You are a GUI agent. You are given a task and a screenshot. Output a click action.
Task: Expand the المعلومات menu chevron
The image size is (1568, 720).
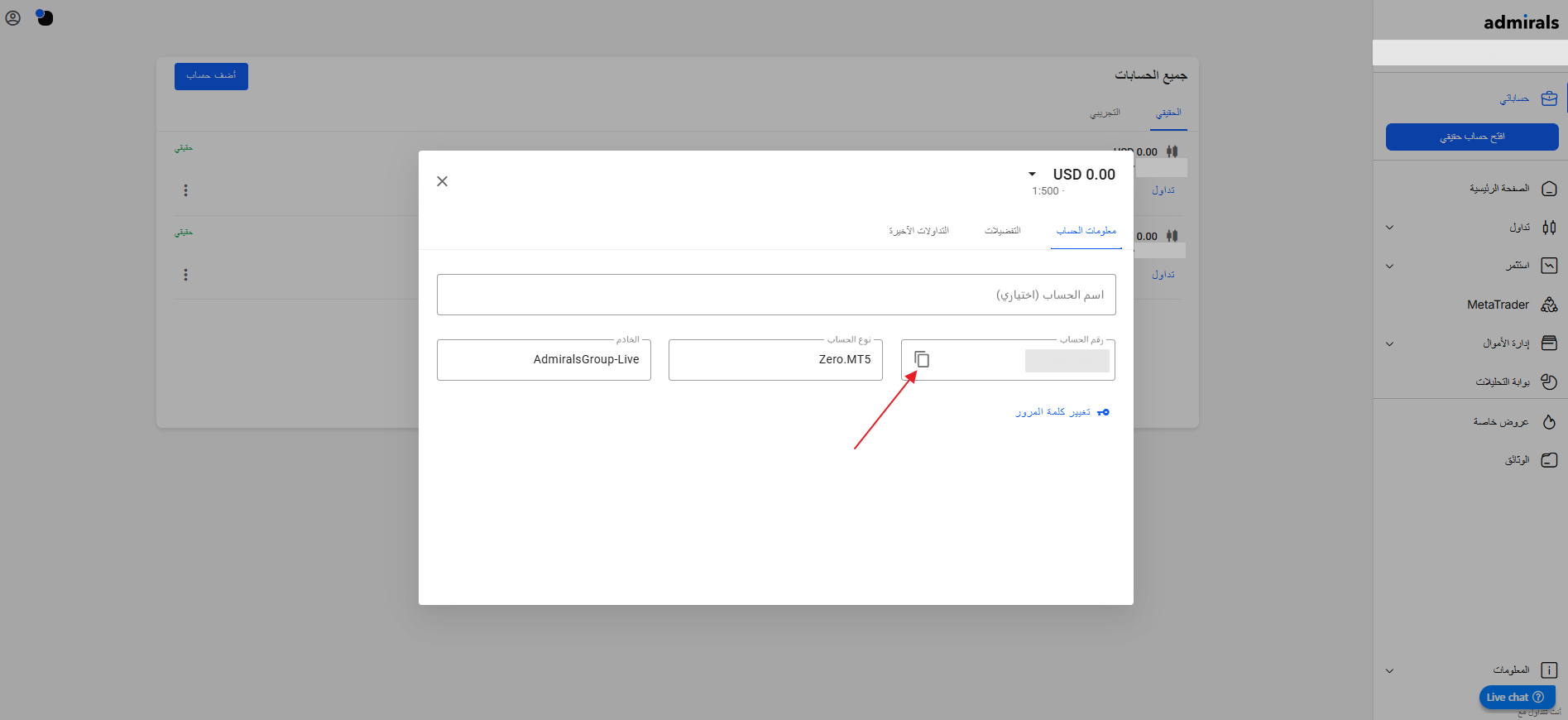(1389, 671)
